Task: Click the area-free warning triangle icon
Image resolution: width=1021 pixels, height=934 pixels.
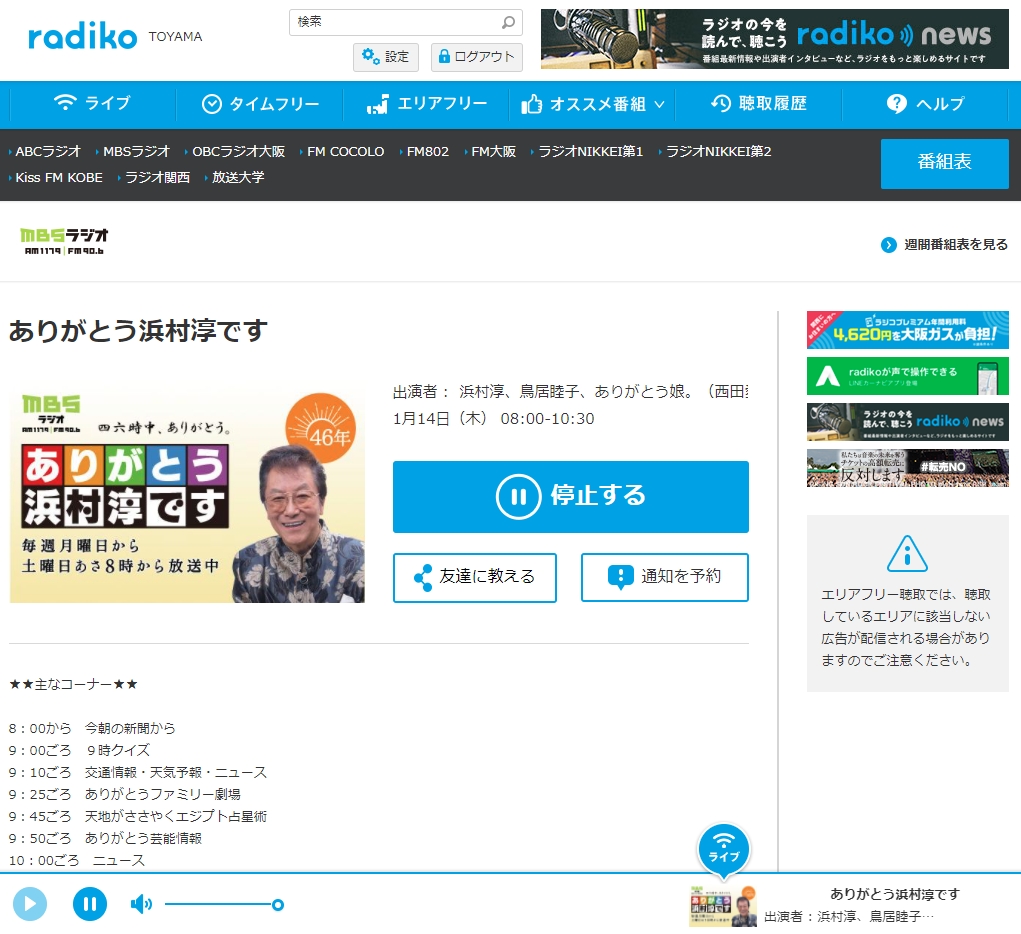Action: tap(907, 553)
